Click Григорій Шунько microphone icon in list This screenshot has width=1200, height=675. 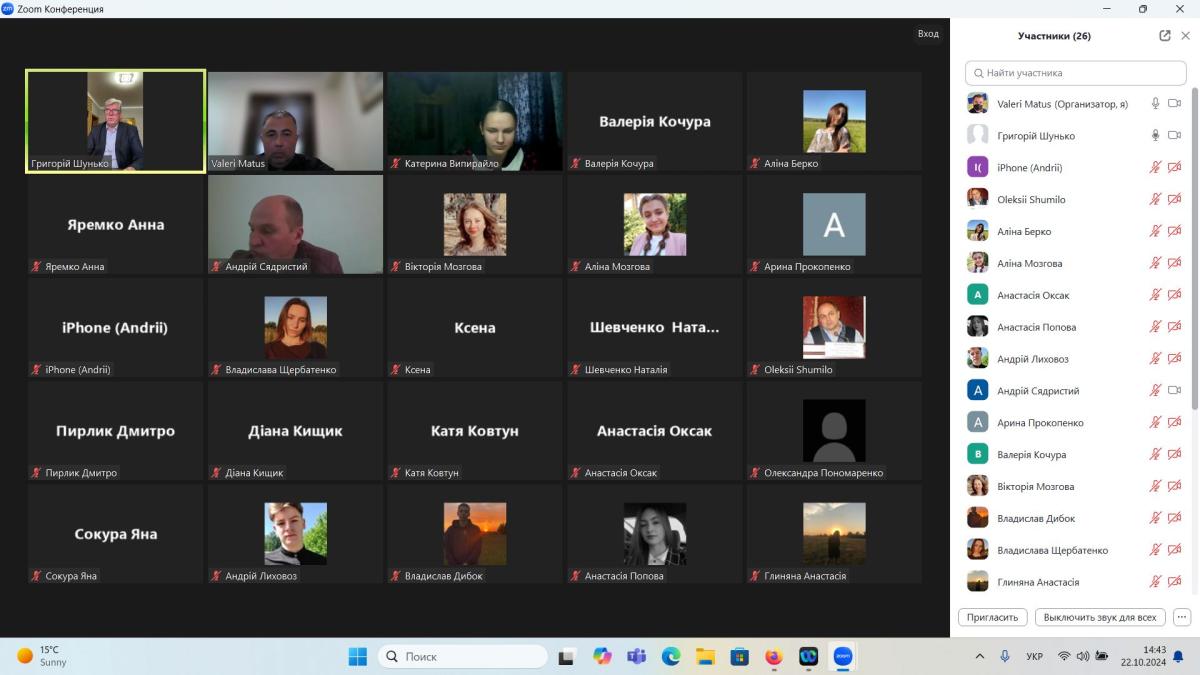pos(1155,136)
